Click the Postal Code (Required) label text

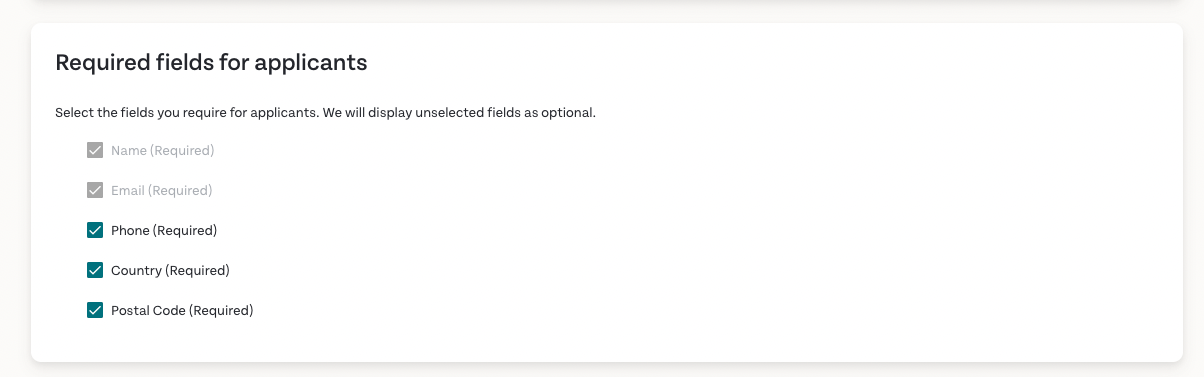[182, 310]
